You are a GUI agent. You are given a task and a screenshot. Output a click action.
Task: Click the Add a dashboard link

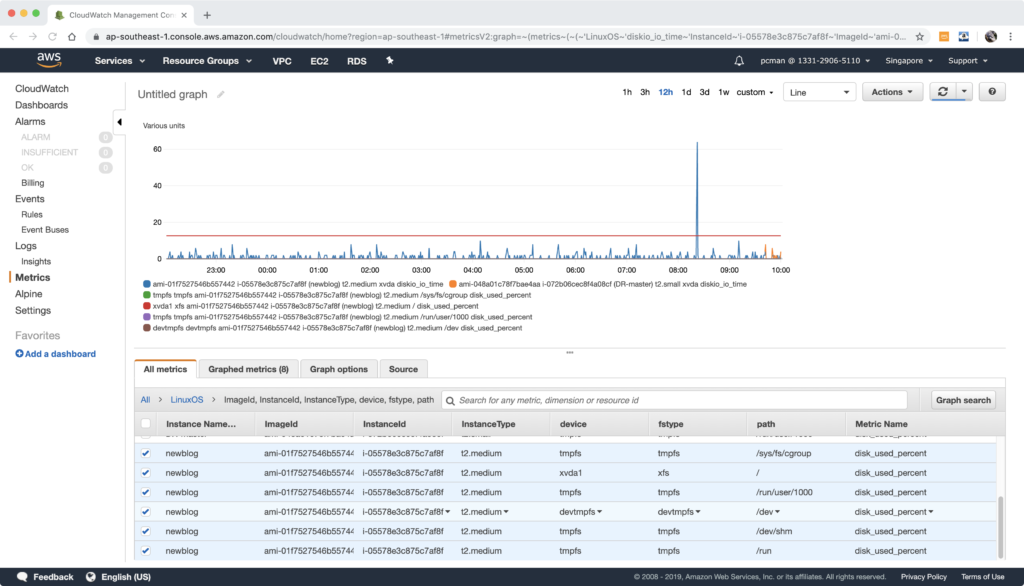pyautogui.click(x=60, y=354)
